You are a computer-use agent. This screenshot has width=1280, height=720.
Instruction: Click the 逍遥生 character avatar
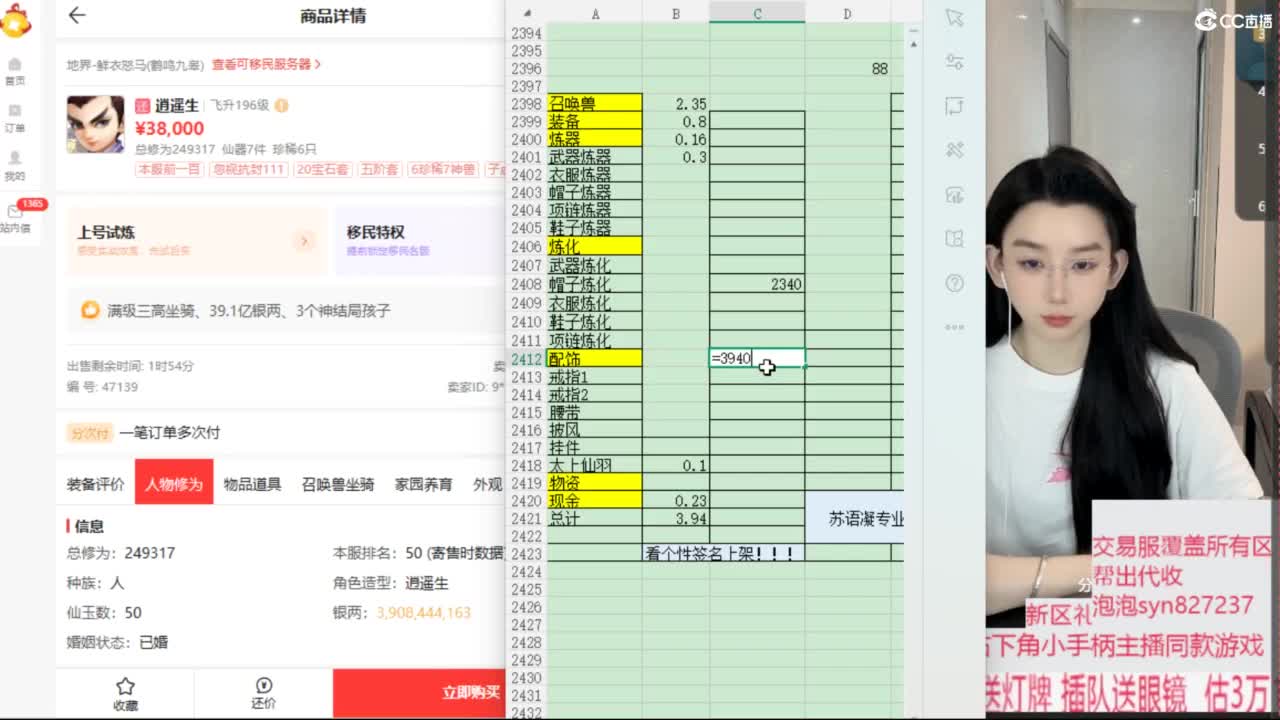(x=96, y=124)
